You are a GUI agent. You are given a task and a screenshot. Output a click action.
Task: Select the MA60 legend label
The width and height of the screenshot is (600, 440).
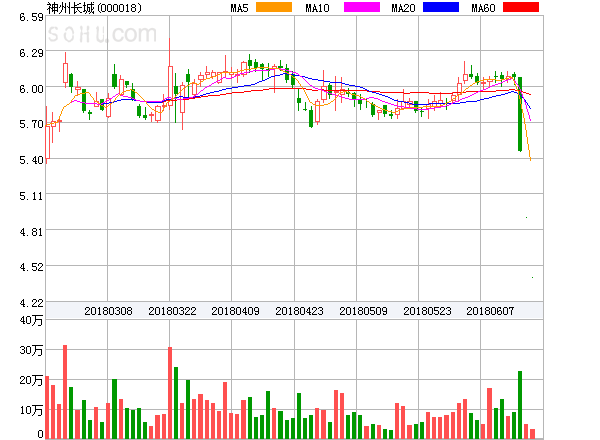[483, 8]
